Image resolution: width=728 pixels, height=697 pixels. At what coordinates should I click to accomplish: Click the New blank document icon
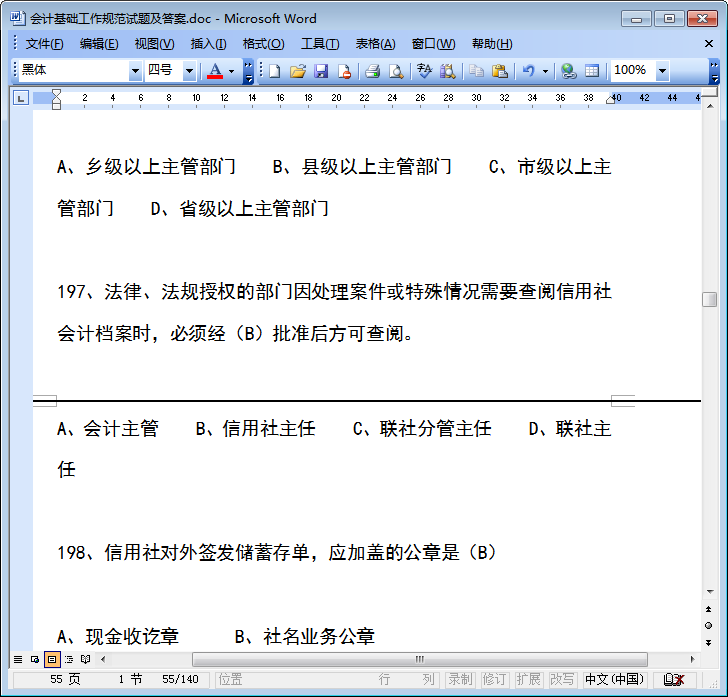[275, 71]
